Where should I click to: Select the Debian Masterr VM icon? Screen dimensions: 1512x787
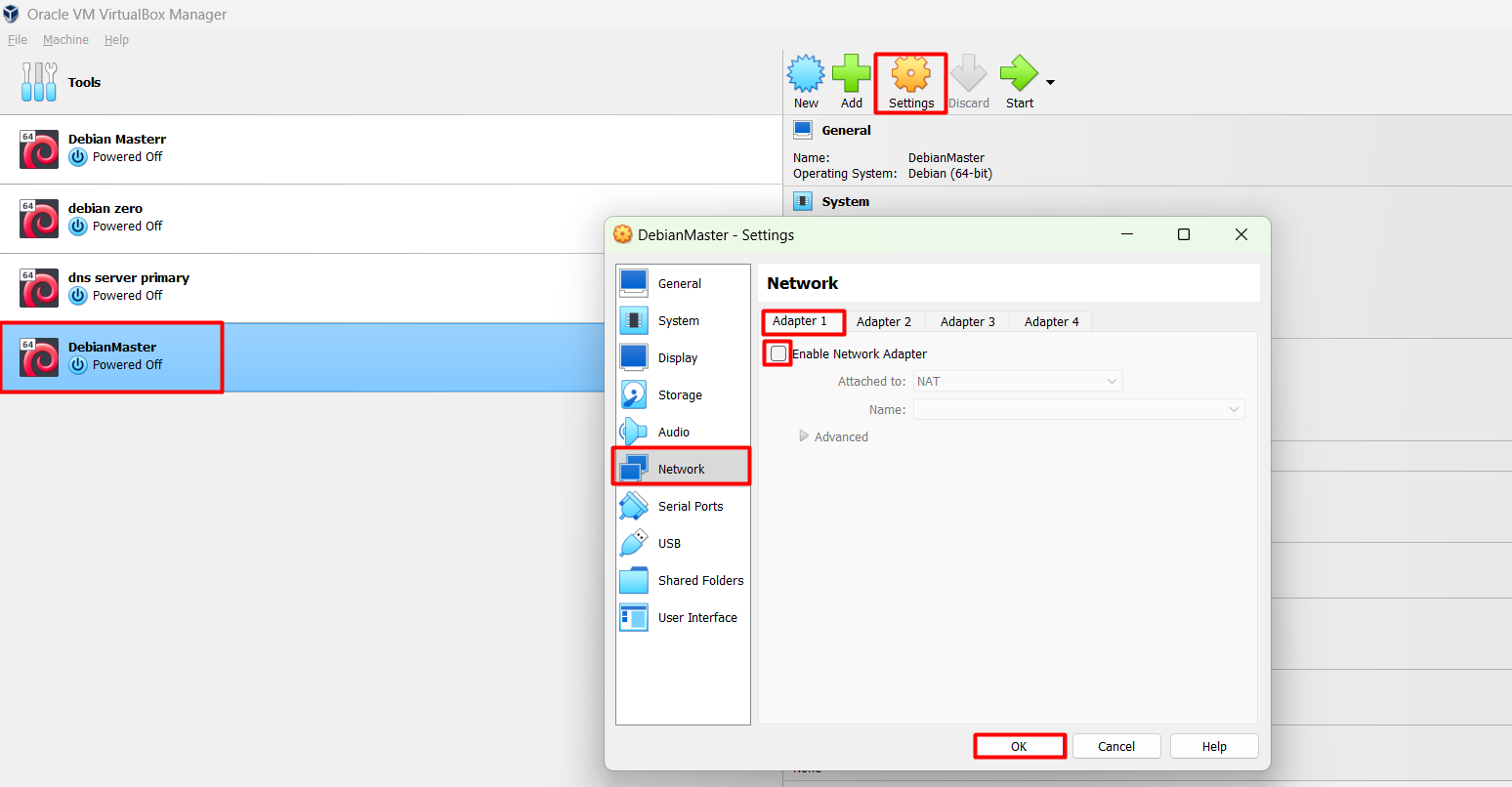[39, 149]
